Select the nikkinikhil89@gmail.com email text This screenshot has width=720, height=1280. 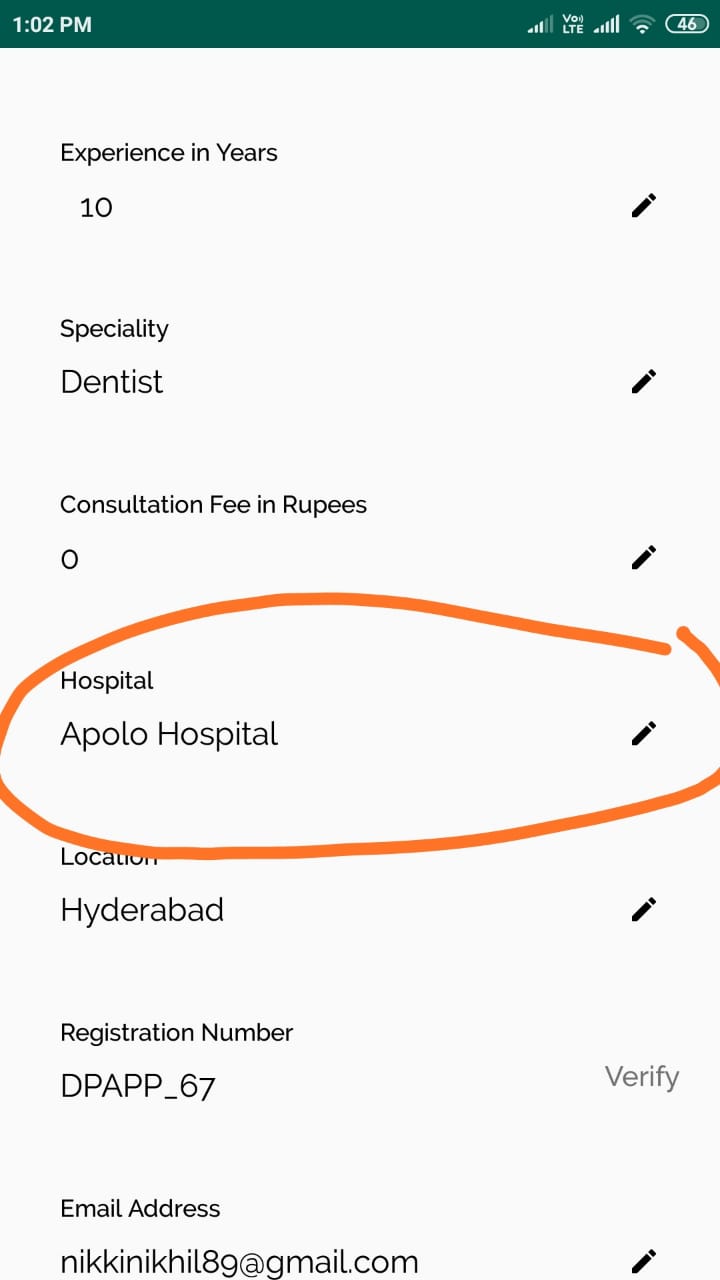click(239, 1262)
